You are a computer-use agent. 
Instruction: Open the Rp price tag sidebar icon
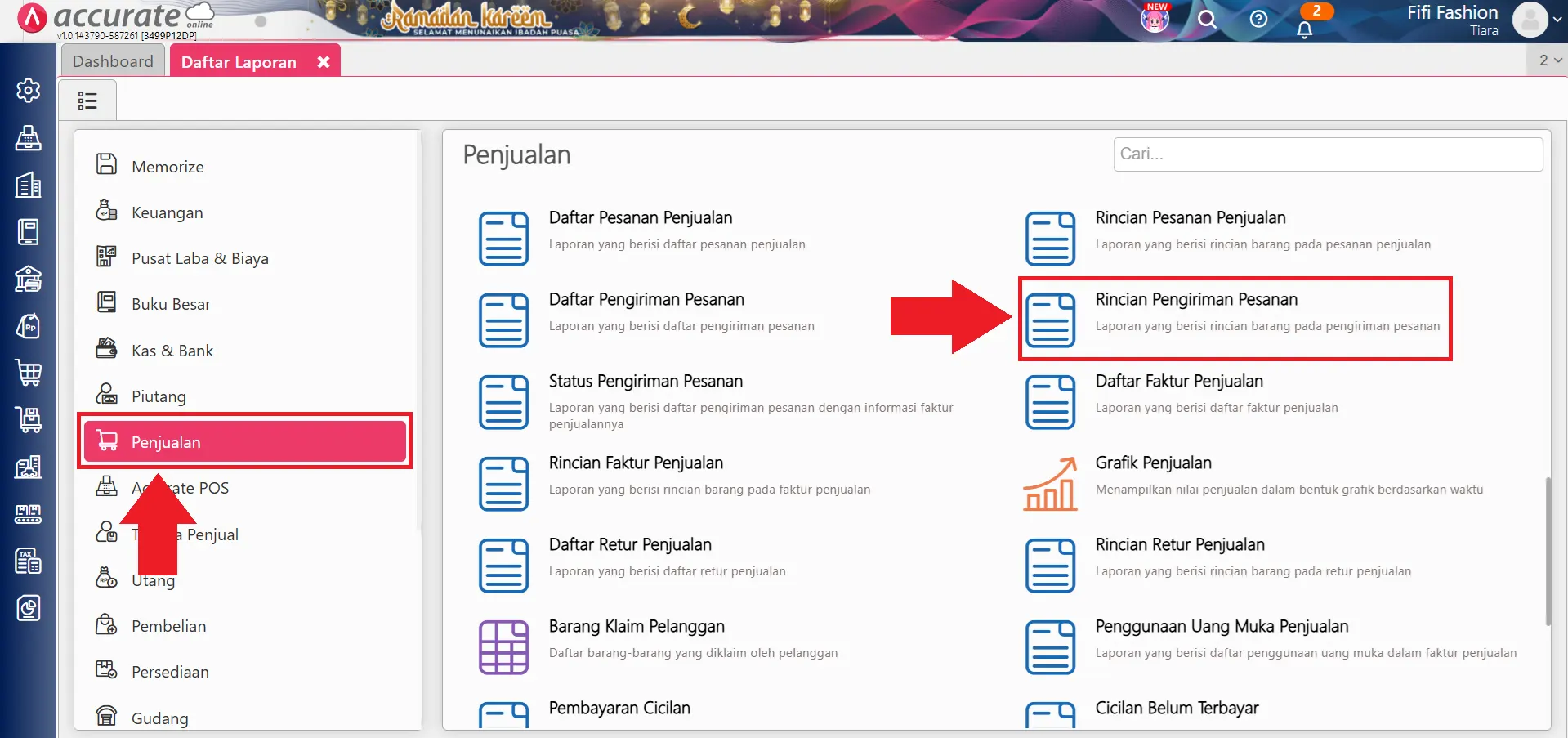pyautogui.click(x=29, y=326)
